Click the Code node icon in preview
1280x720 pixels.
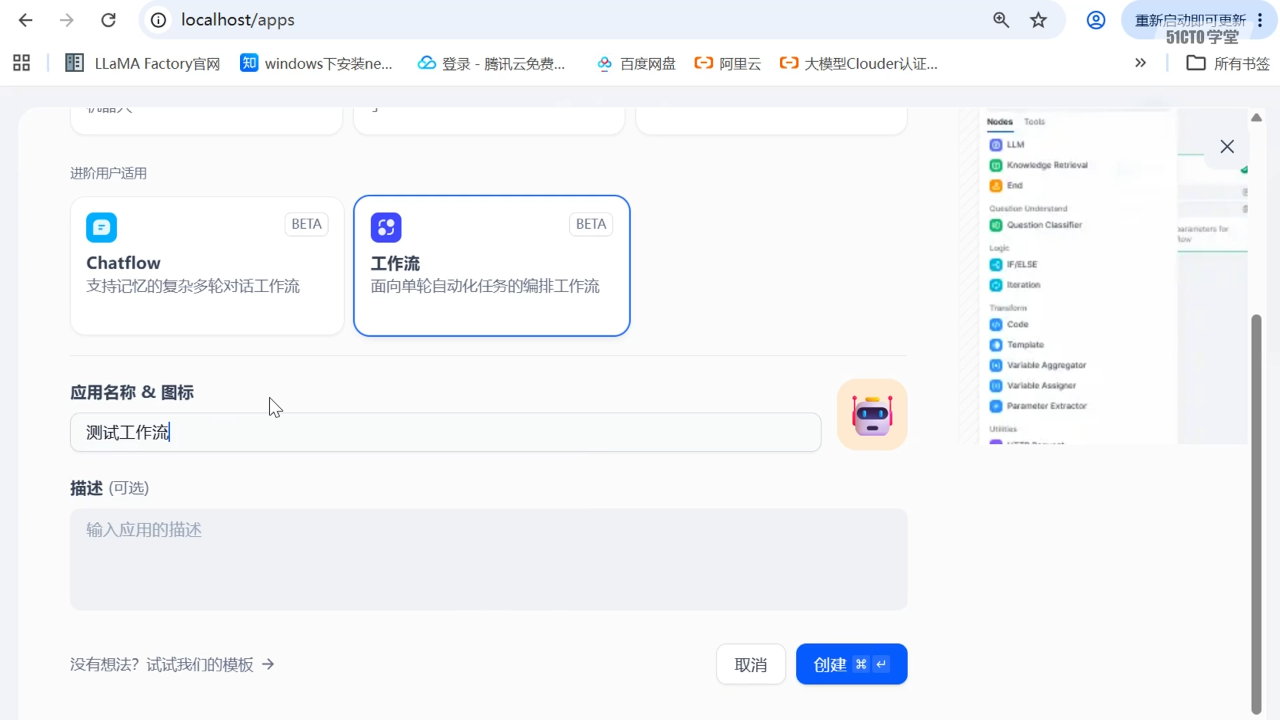click(996, 325)
